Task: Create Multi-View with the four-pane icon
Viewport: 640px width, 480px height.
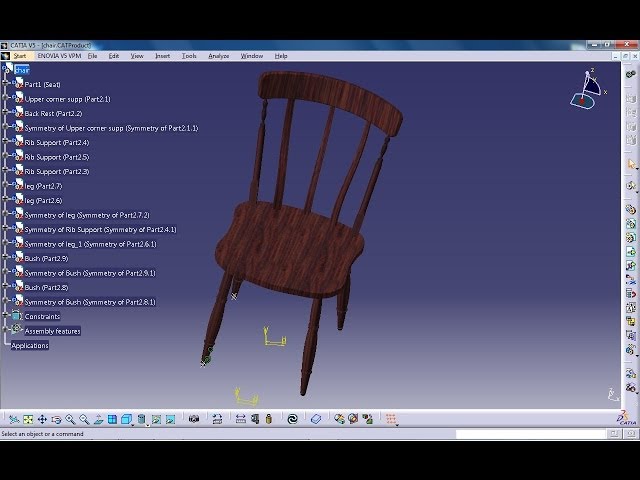Action: pyautogui.click(x=112, y=419)
